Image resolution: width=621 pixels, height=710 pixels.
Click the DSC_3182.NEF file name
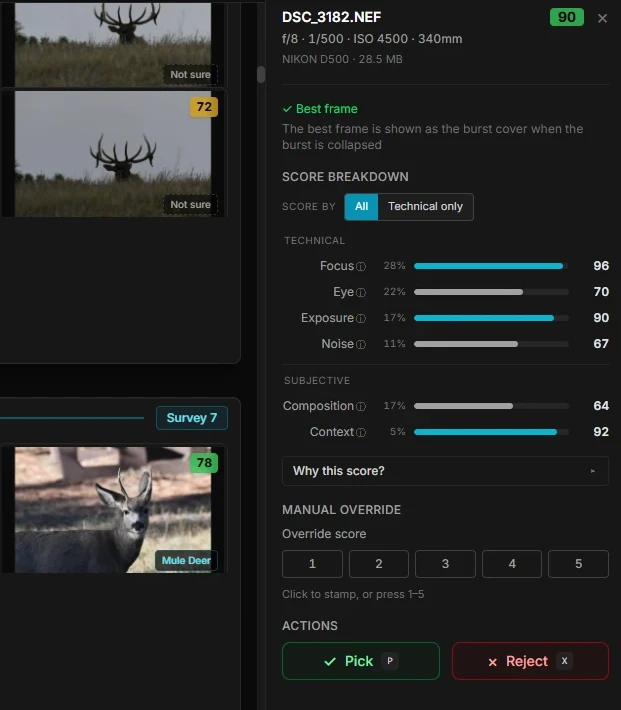pos(331,17)
